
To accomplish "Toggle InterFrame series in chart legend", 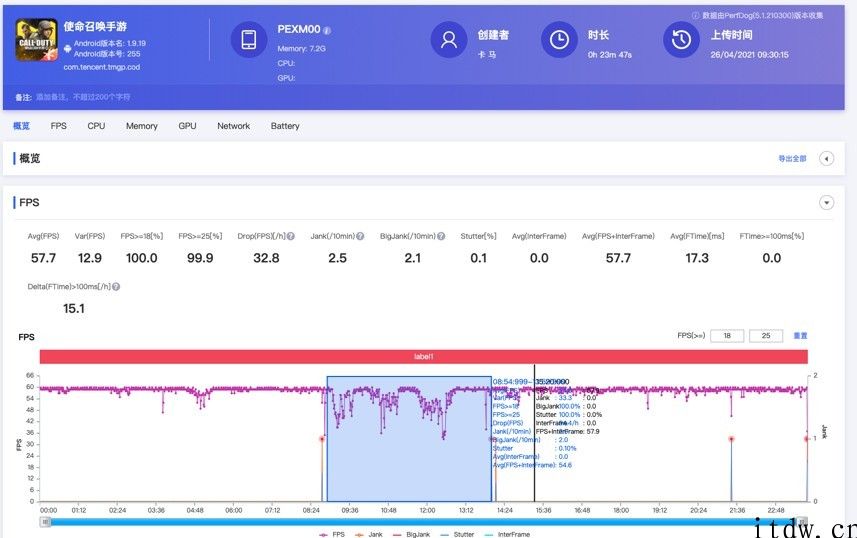I will pos(507,534).
